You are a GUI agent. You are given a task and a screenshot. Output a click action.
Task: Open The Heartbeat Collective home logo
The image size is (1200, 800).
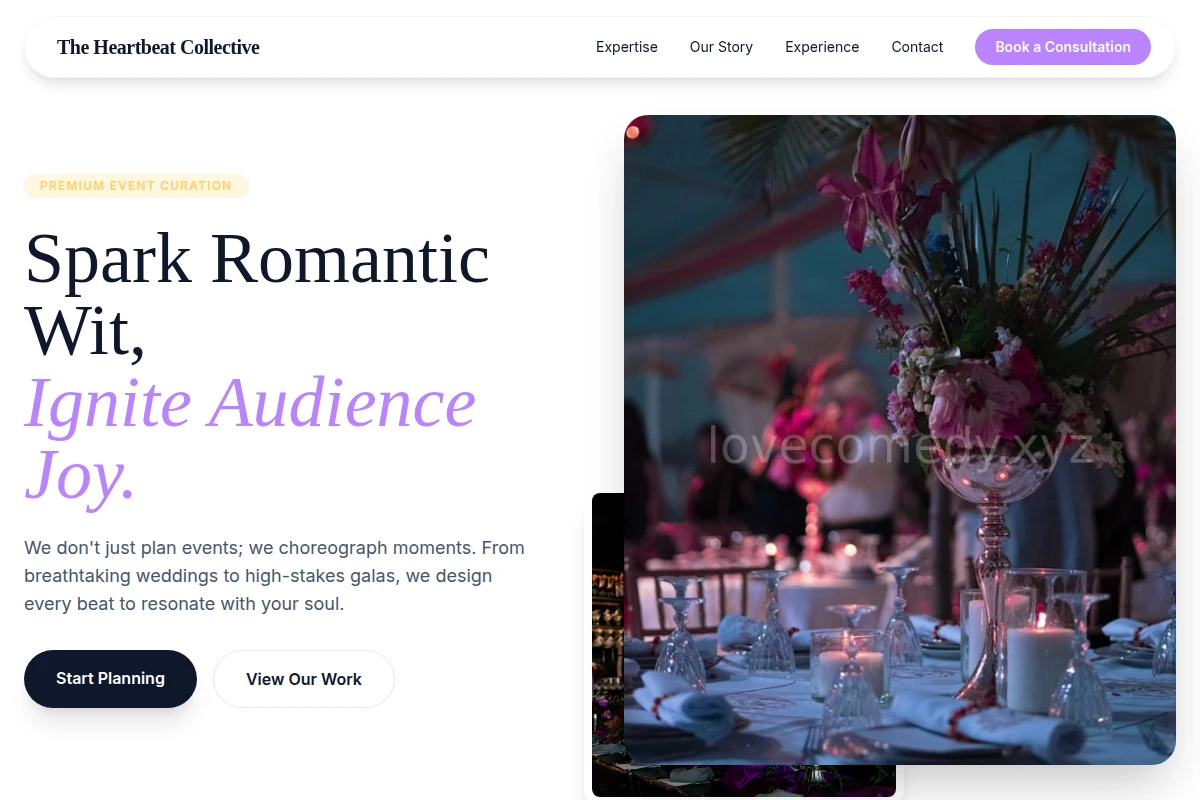(158, 47)
